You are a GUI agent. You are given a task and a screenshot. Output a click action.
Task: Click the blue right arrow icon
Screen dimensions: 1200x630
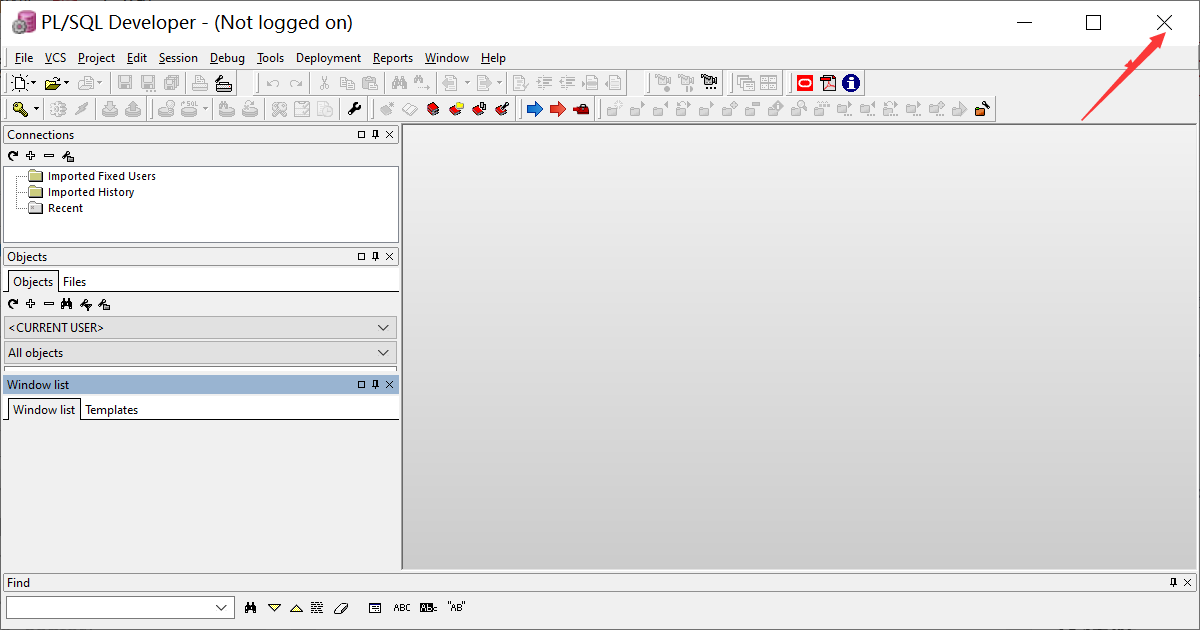click(x=534, y=109)
